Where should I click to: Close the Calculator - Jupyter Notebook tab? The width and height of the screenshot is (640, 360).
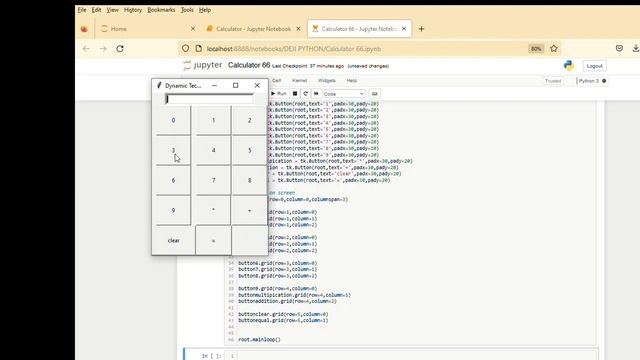[298, 29]
